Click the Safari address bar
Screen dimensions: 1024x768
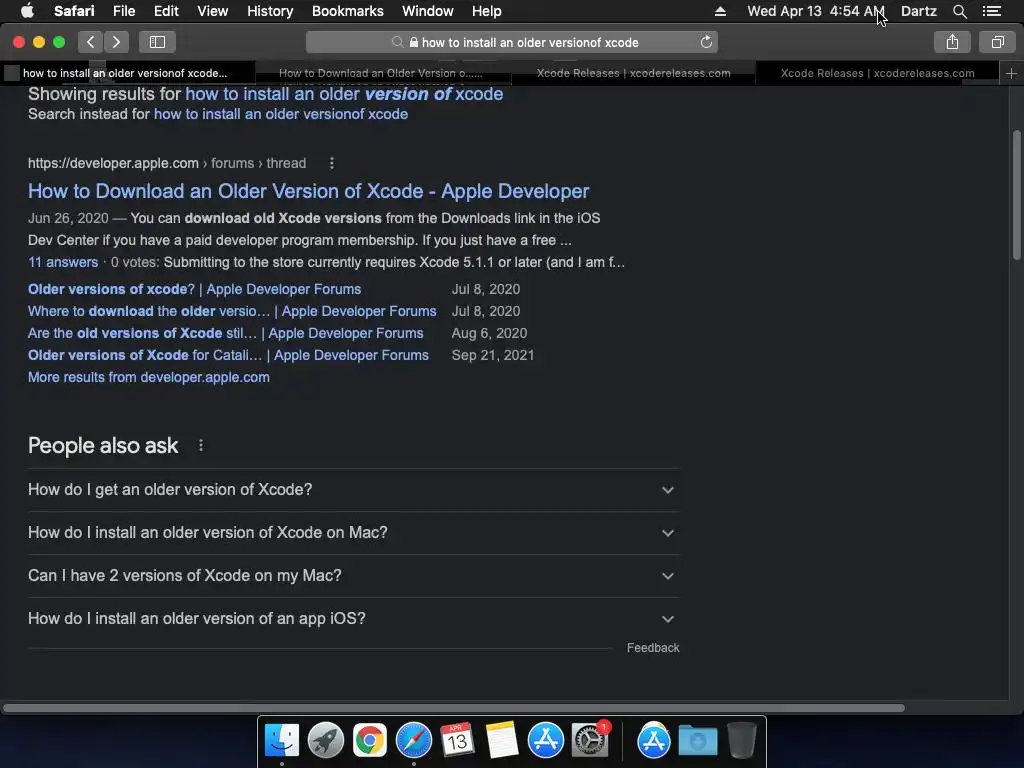(512, 42)
